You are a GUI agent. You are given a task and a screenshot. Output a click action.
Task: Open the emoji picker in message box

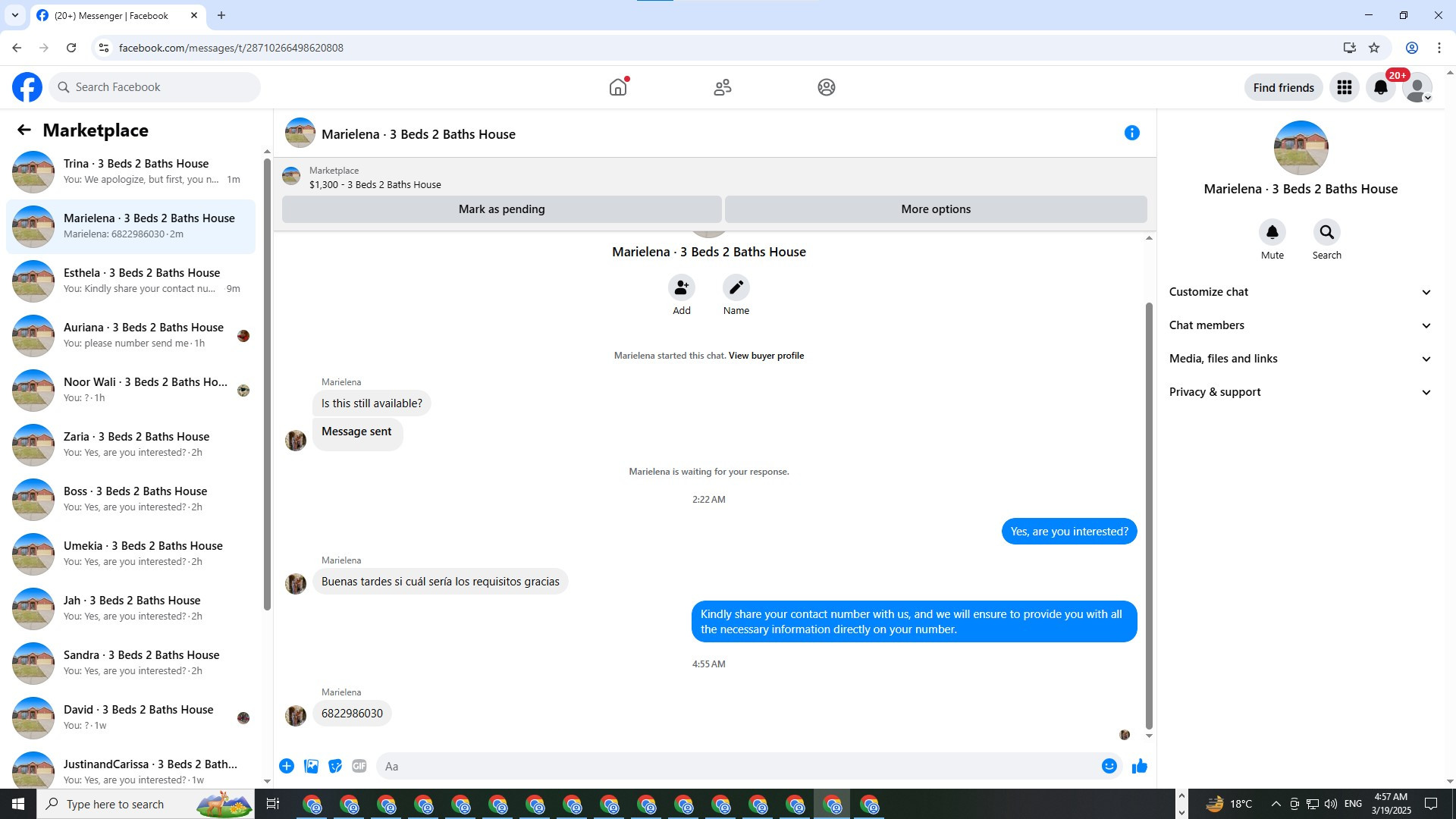pos(1109,766)
